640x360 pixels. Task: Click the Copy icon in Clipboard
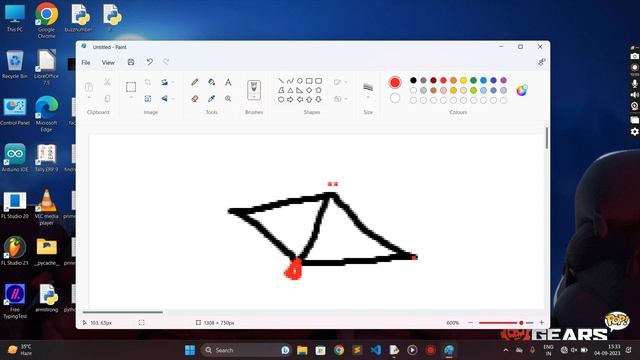pos(107,98)
